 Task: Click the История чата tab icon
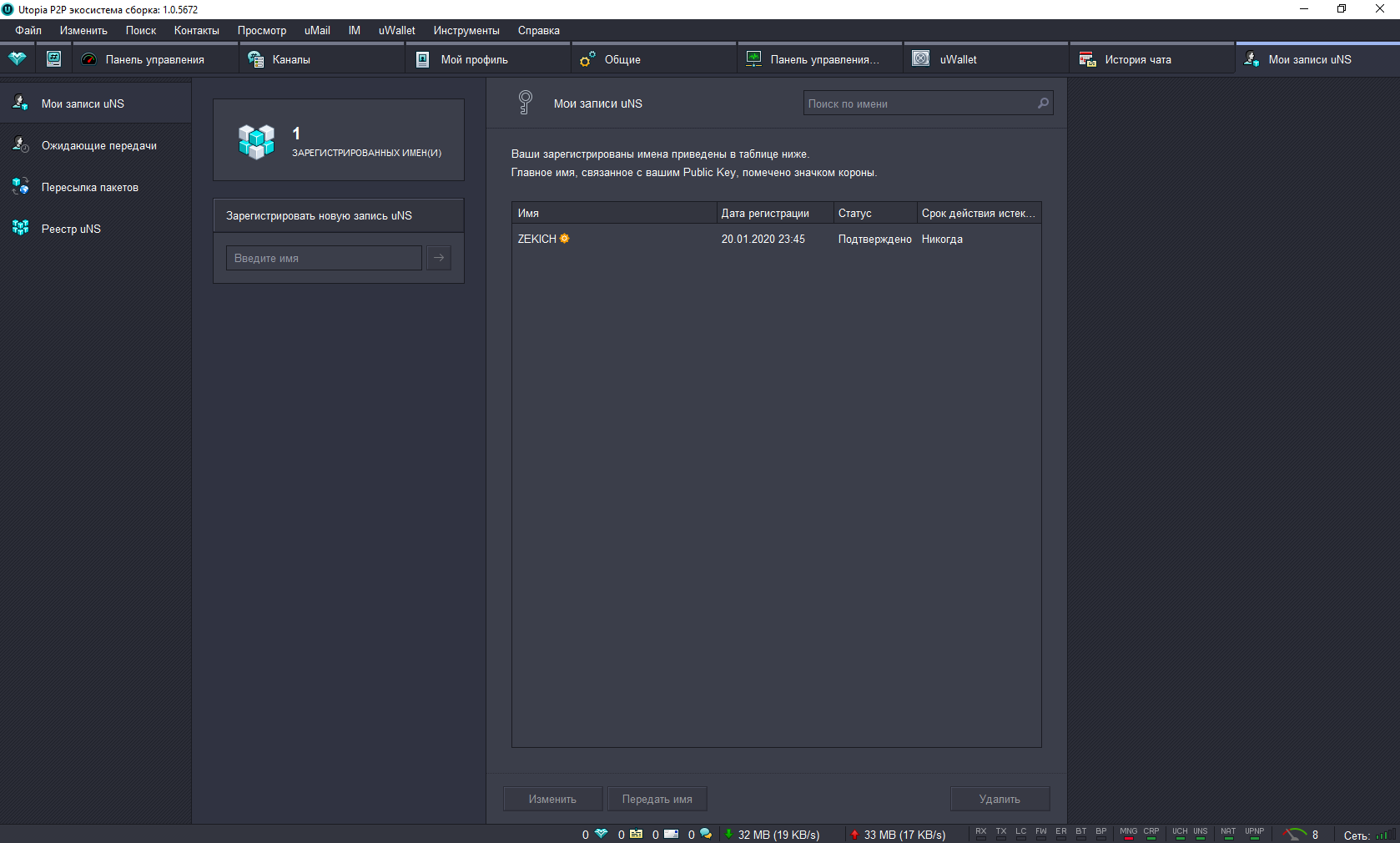[x=1087, y=59]
